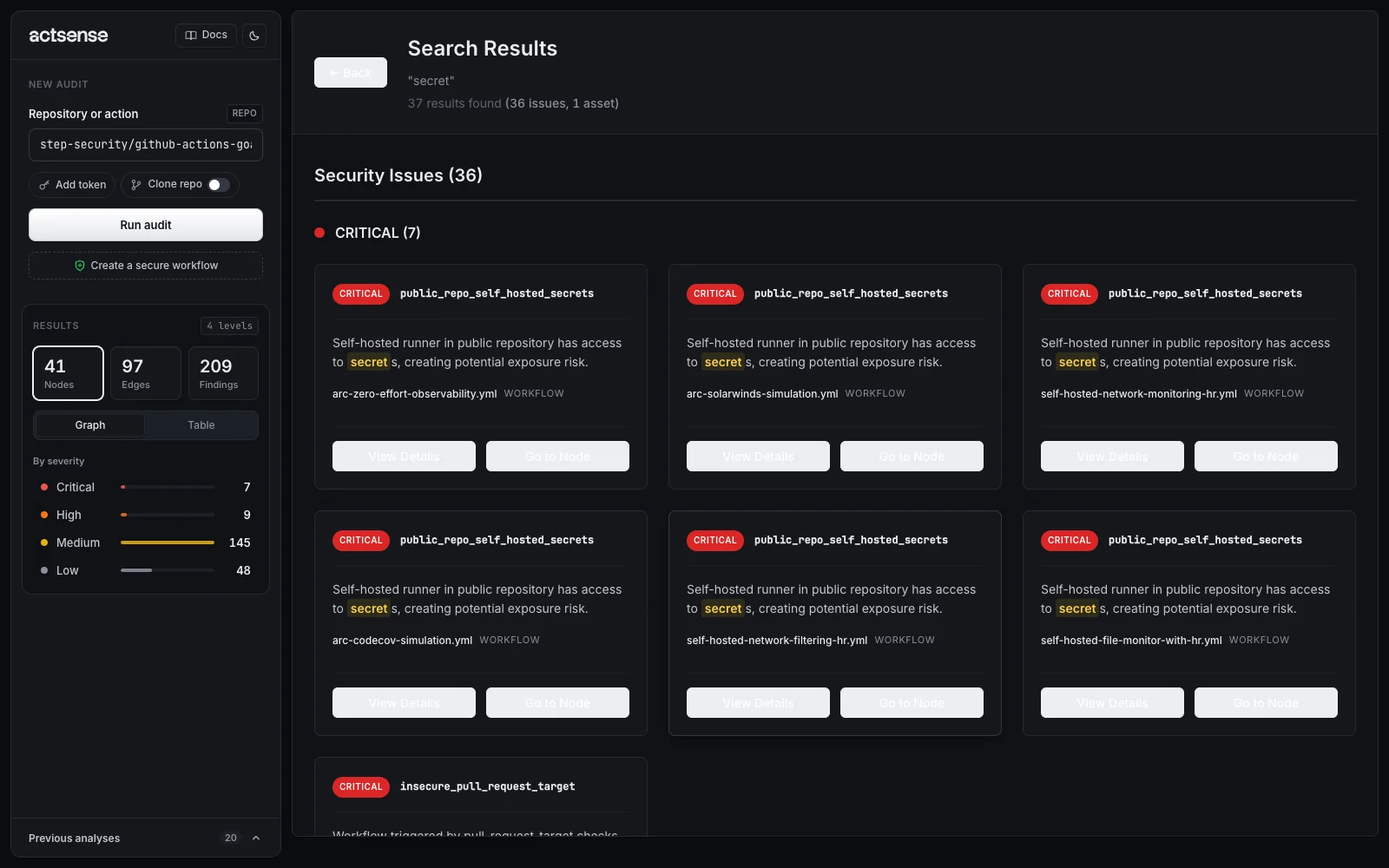The image size is (1389, 868).
Task: Select the 209 Findings stat card
Action: click(223, 373)
